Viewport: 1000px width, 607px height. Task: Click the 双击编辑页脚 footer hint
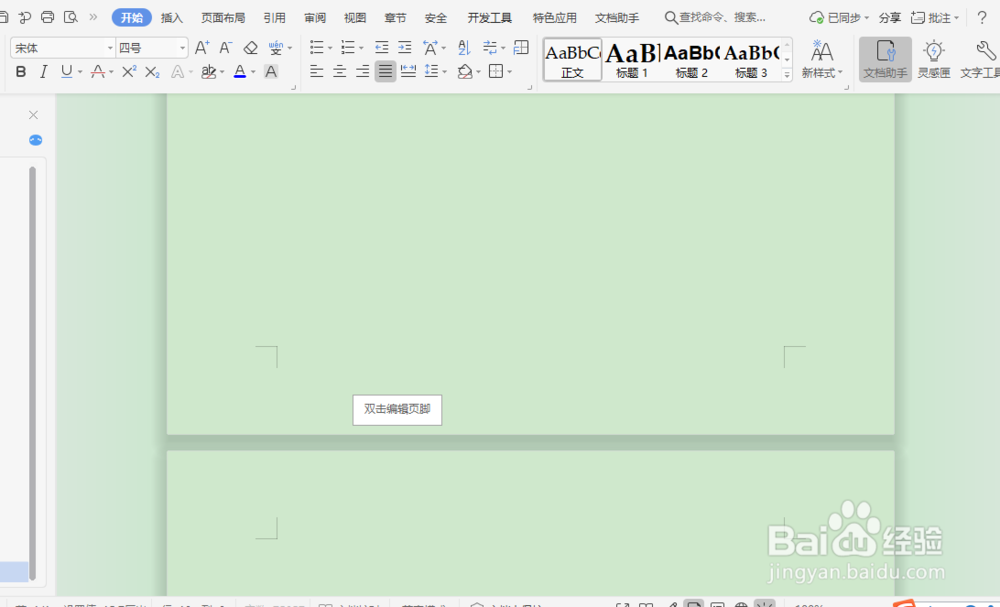tap(397, 409)
